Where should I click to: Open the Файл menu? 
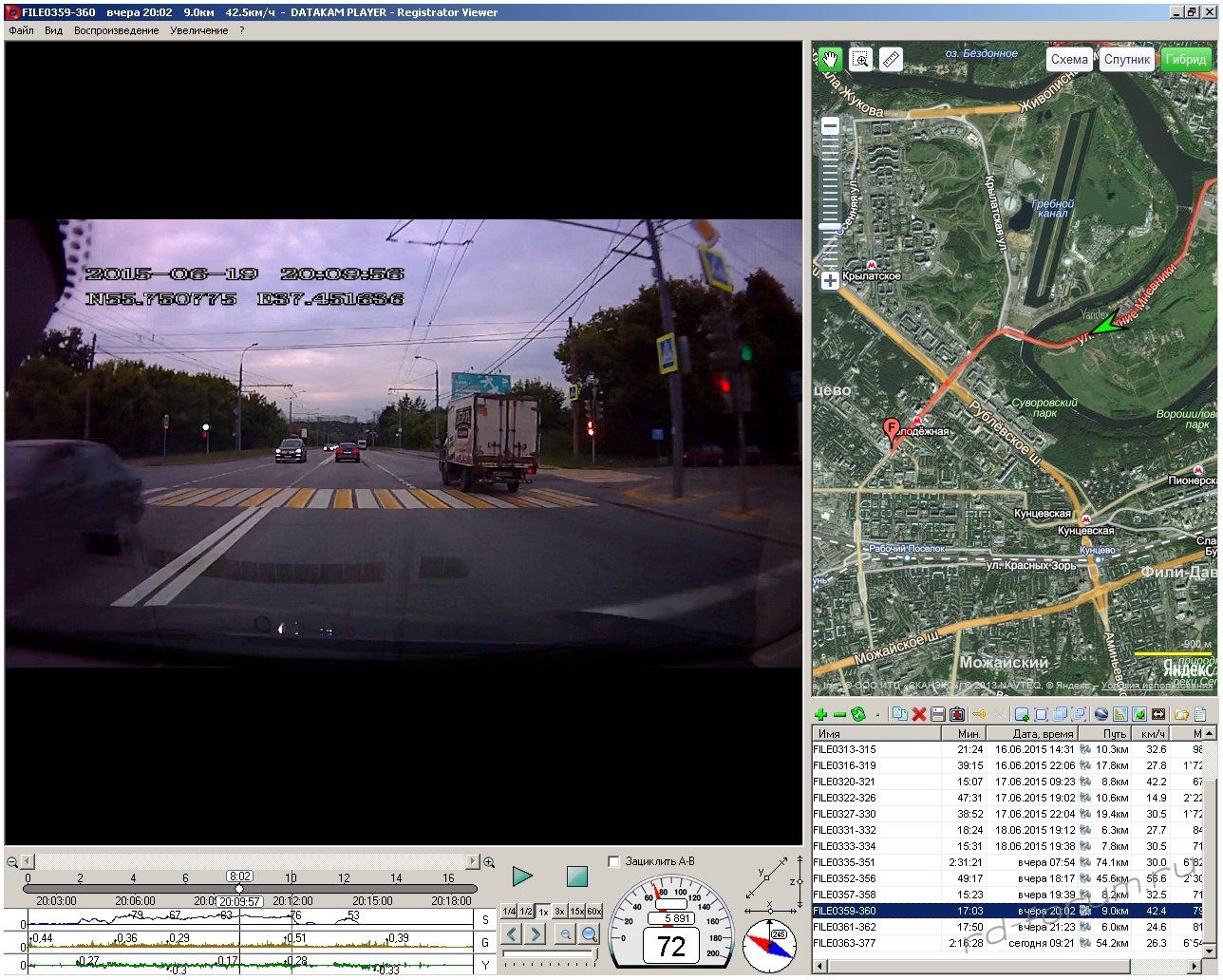click(21, 30)
